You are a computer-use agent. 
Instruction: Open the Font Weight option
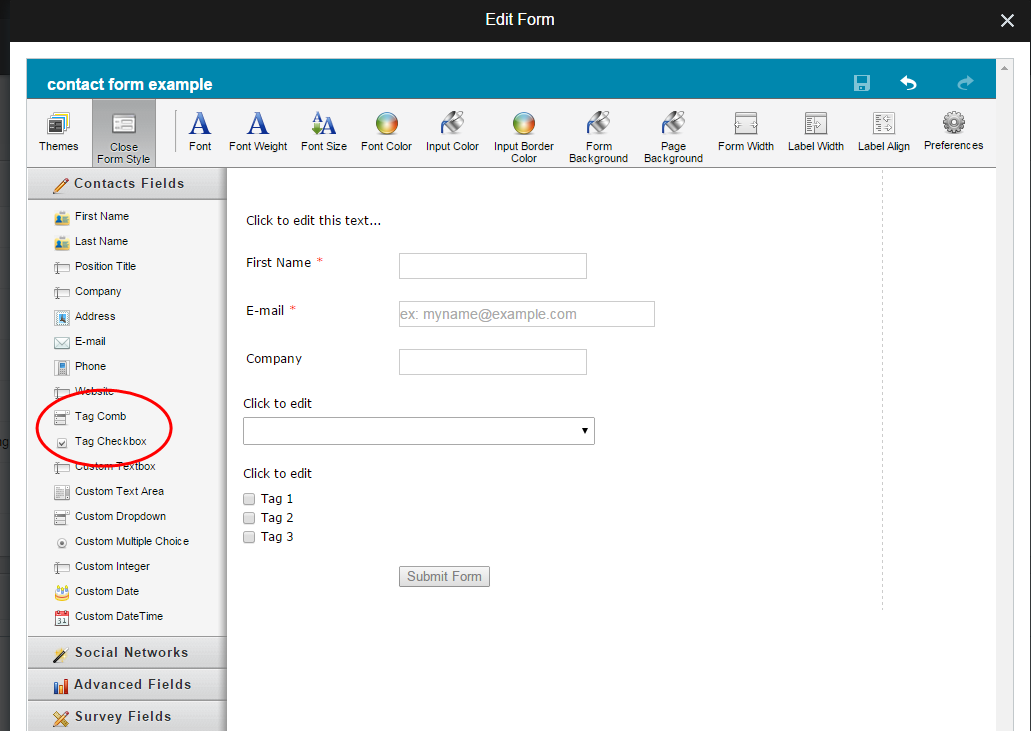coord(258,133)
